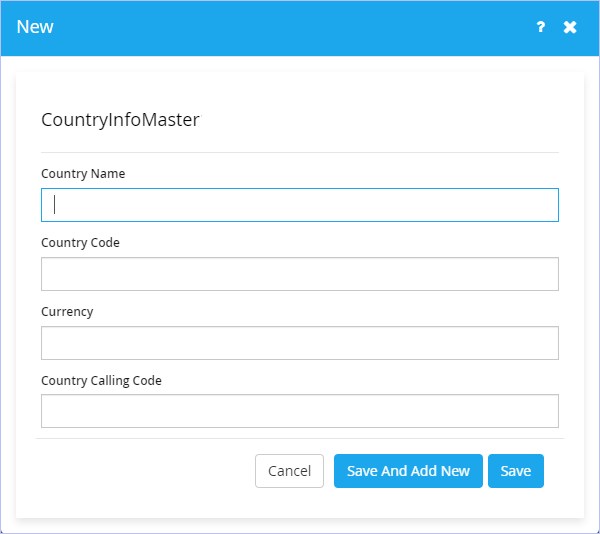
Task: Select the Currency label
Action: point(67,312)
